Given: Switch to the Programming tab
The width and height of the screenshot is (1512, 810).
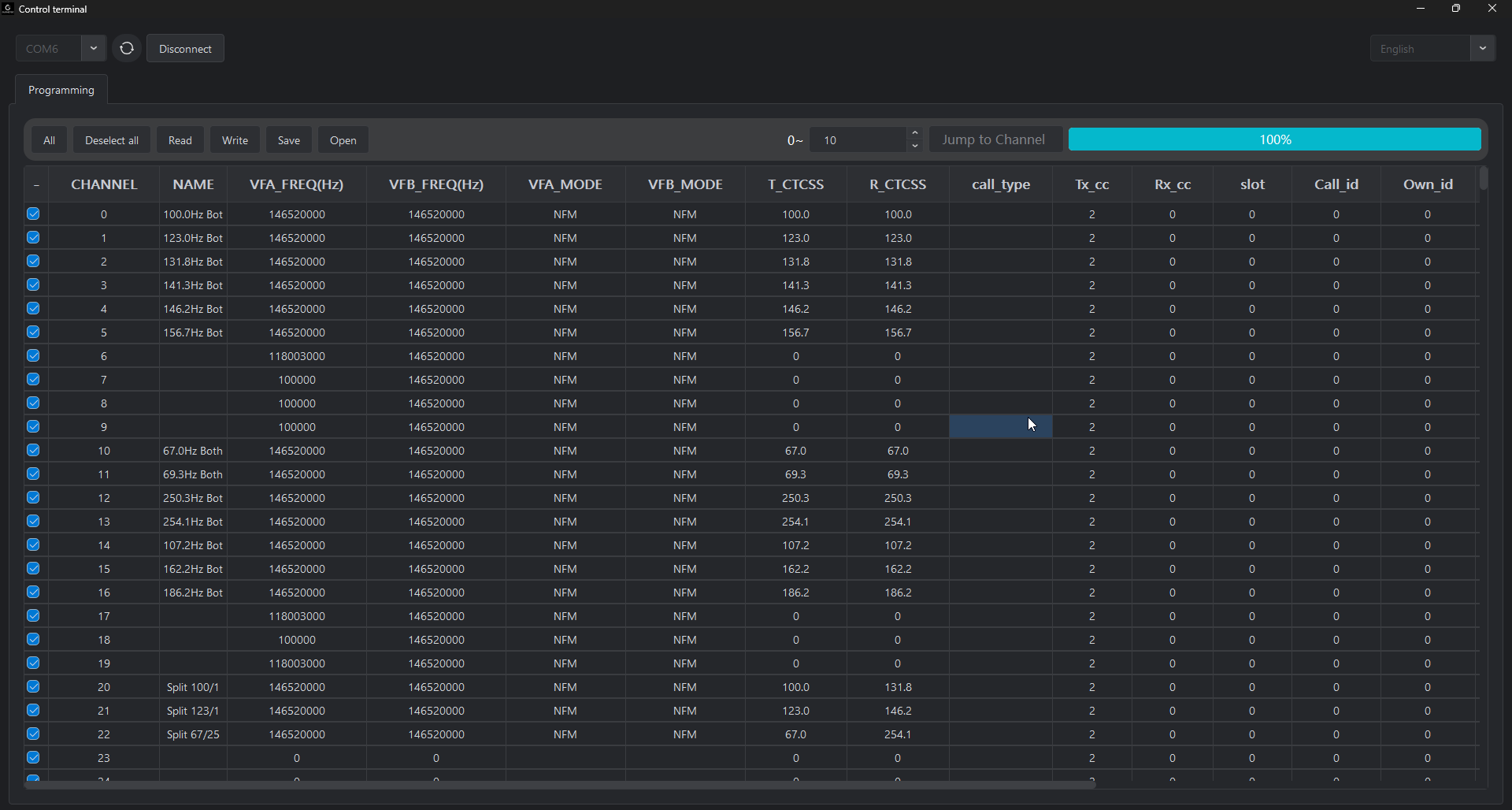Looking at the screenshot, I should click(61, 89).
